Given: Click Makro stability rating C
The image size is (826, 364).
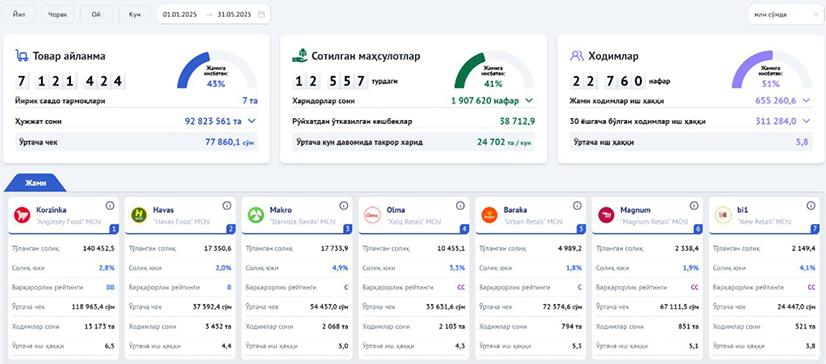Looking at the screenshot, I should tap(346, 288).
